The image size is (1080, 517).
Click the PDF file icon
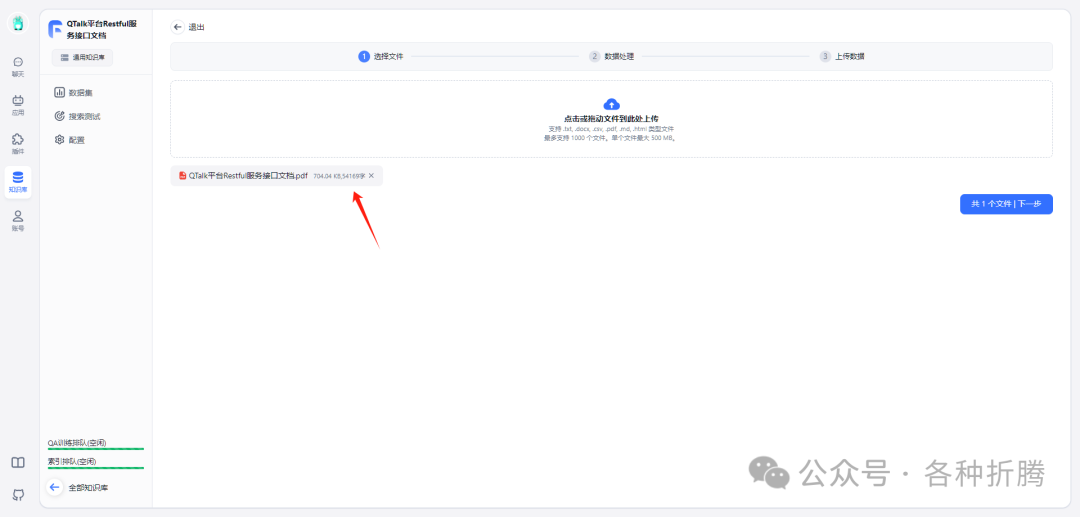pos(183,176)
